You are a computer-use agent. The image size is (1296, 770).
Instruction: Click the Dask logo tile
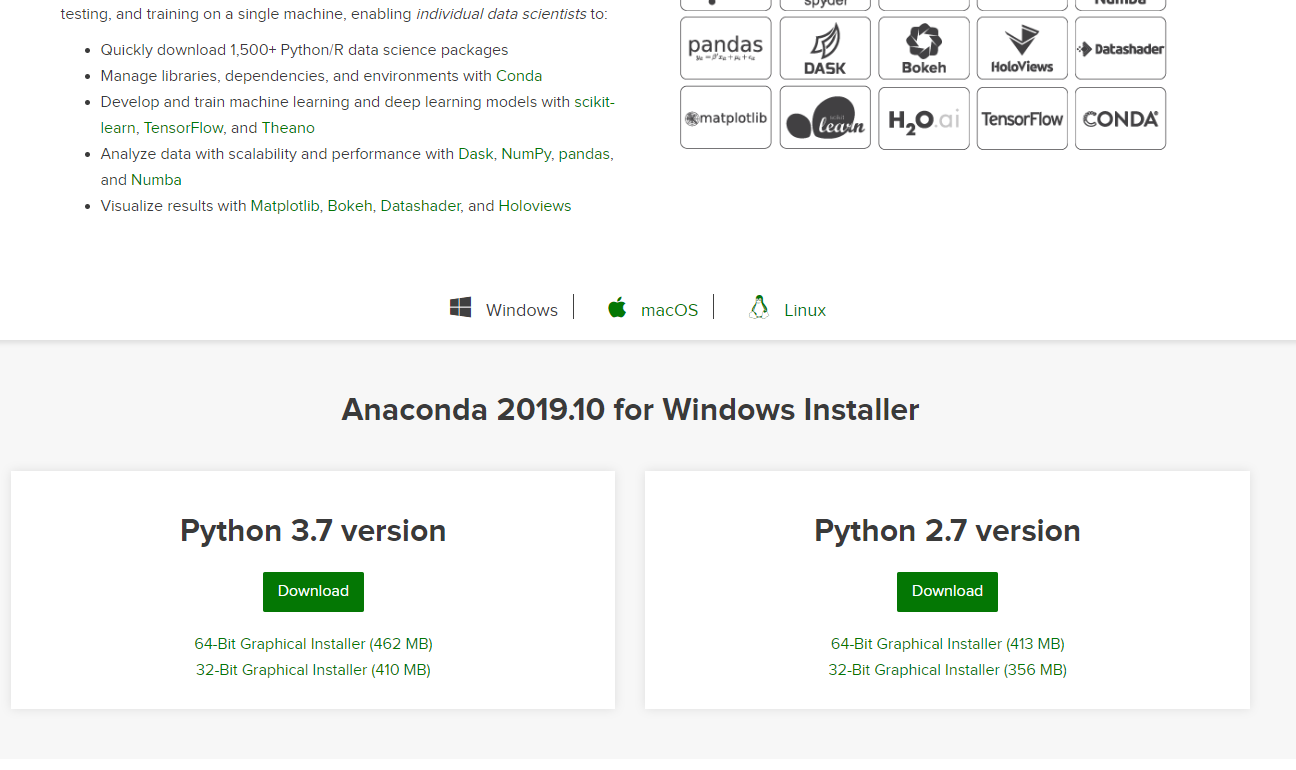pyautogui.click(x=825, y=48)
